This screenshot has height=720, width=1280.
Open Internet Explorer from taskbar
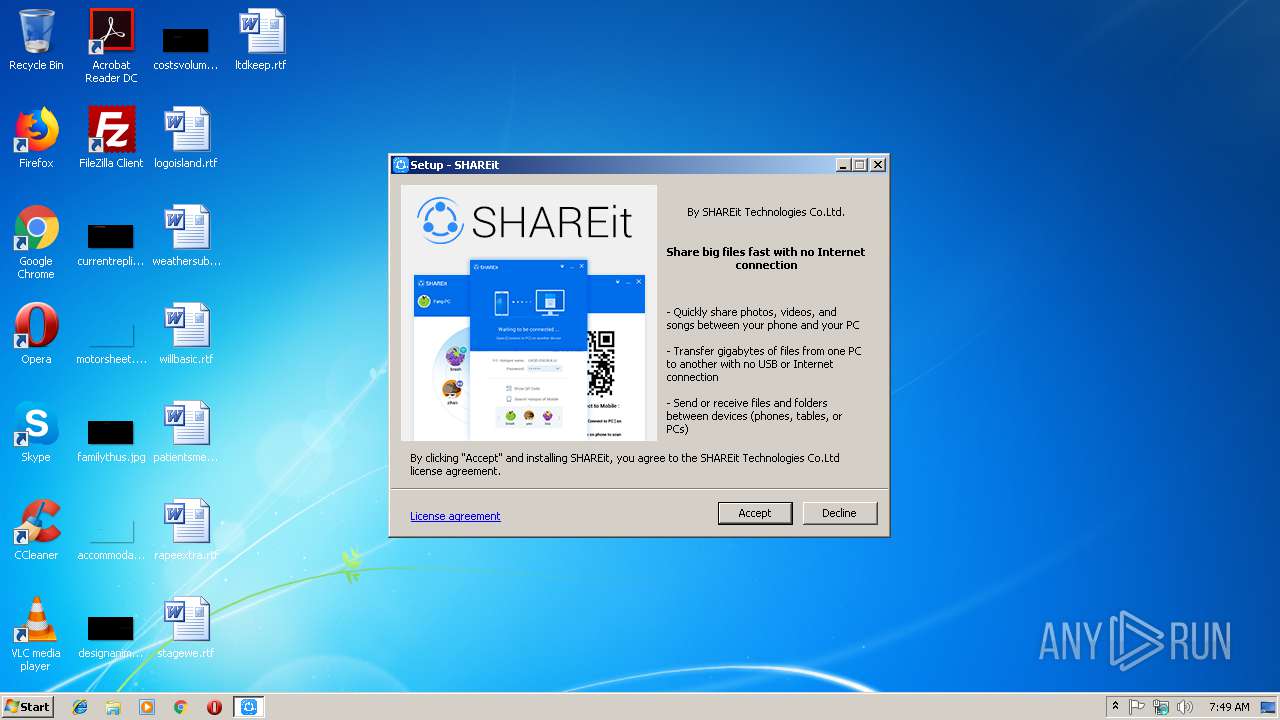tap(80, 707)
